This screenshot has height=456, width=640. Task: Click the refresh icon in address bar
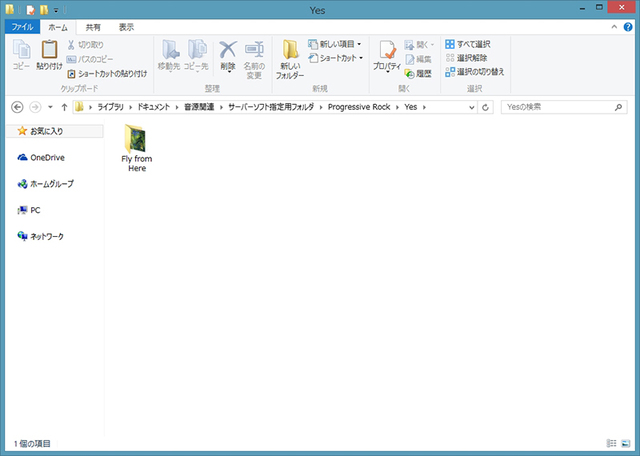[x=485, y=107]
